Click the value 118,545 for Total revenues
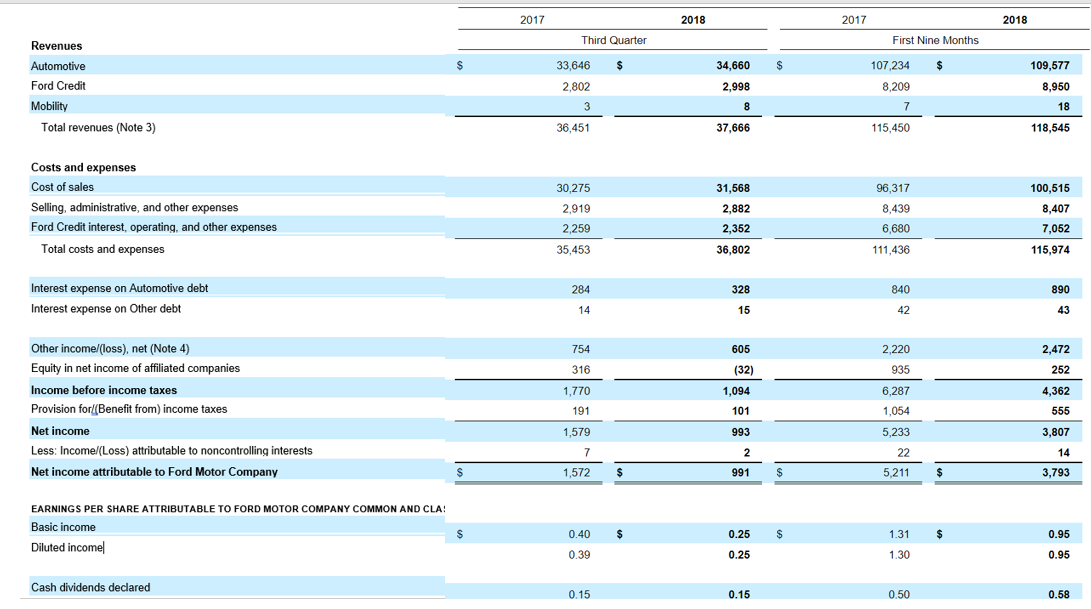 (x=1050, y=127)
